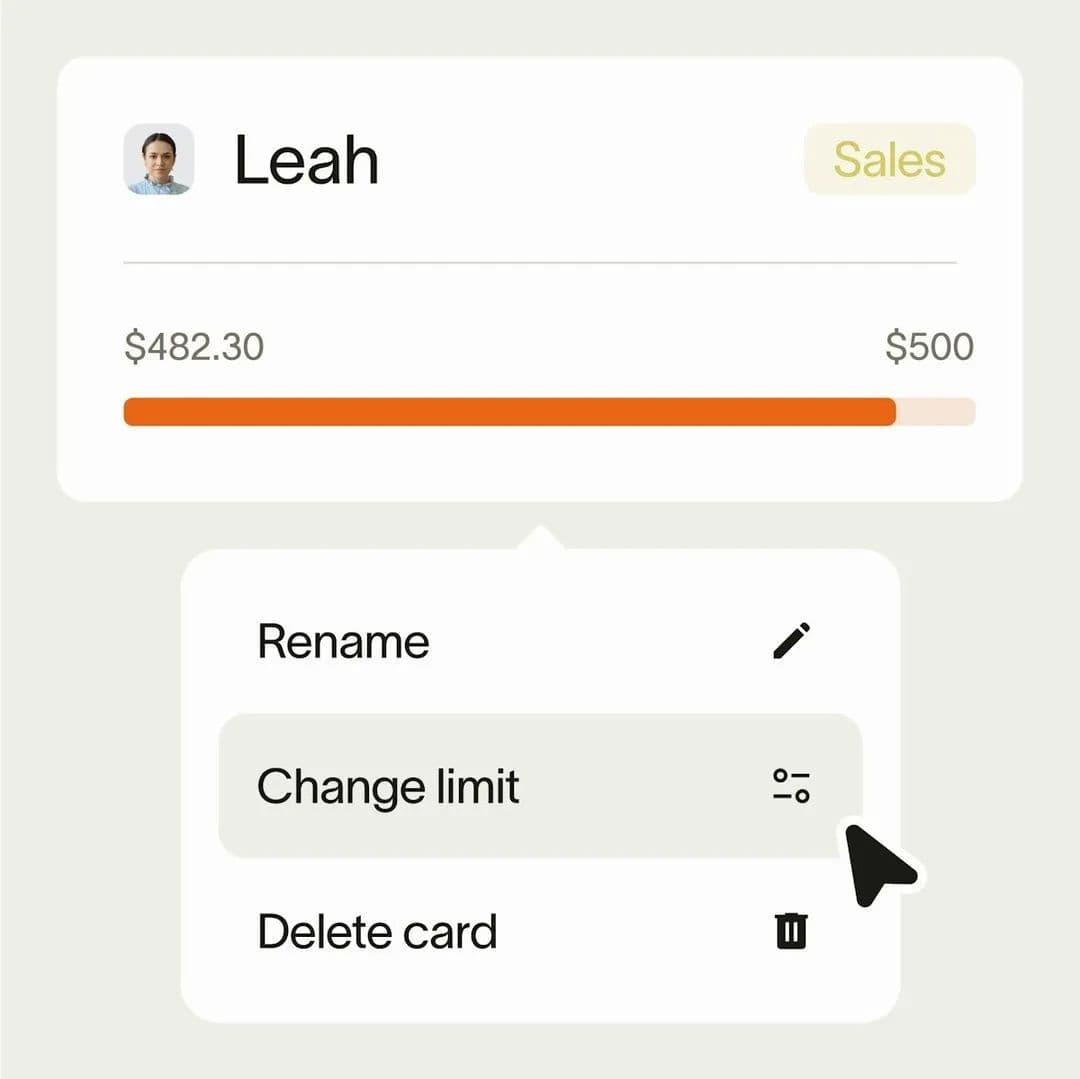Click the trash icon beside Delete card
This screenshot has height=1079, width=1080.
(x=792, y=931)
